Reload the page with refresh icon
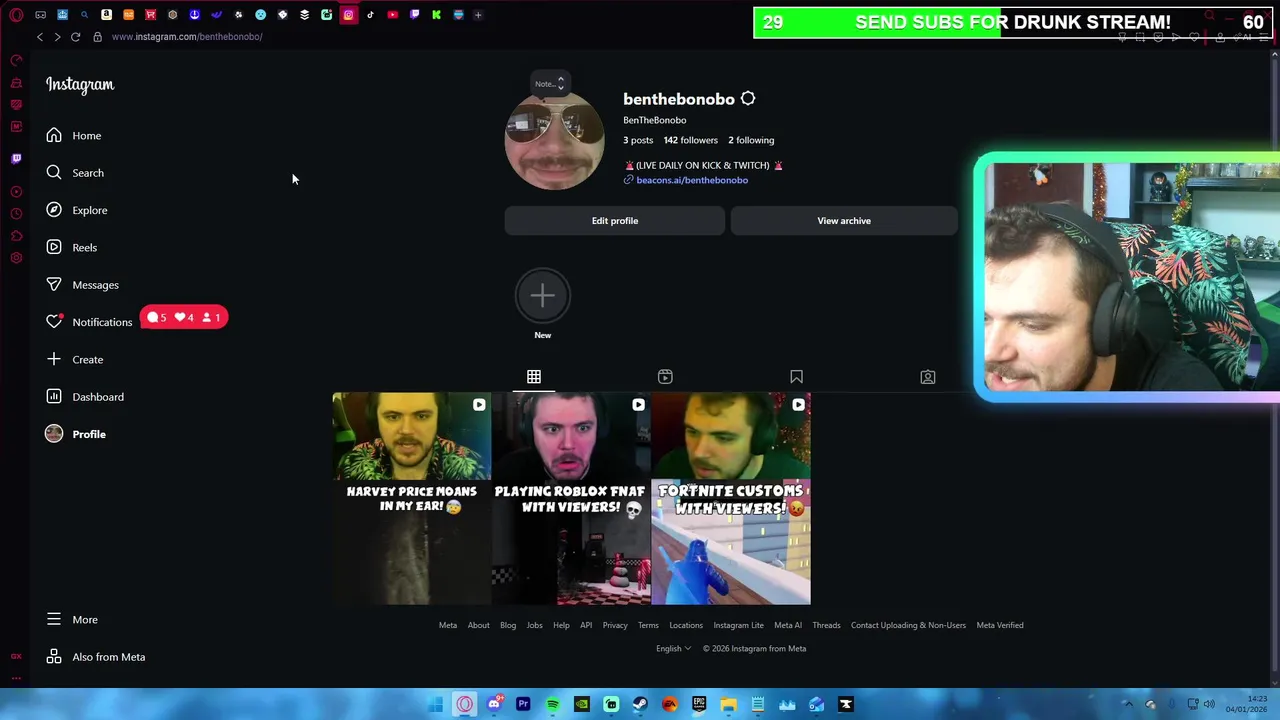Image resolution: width=1280 pixels, height=720 pixels. click(x=75, y=37)
